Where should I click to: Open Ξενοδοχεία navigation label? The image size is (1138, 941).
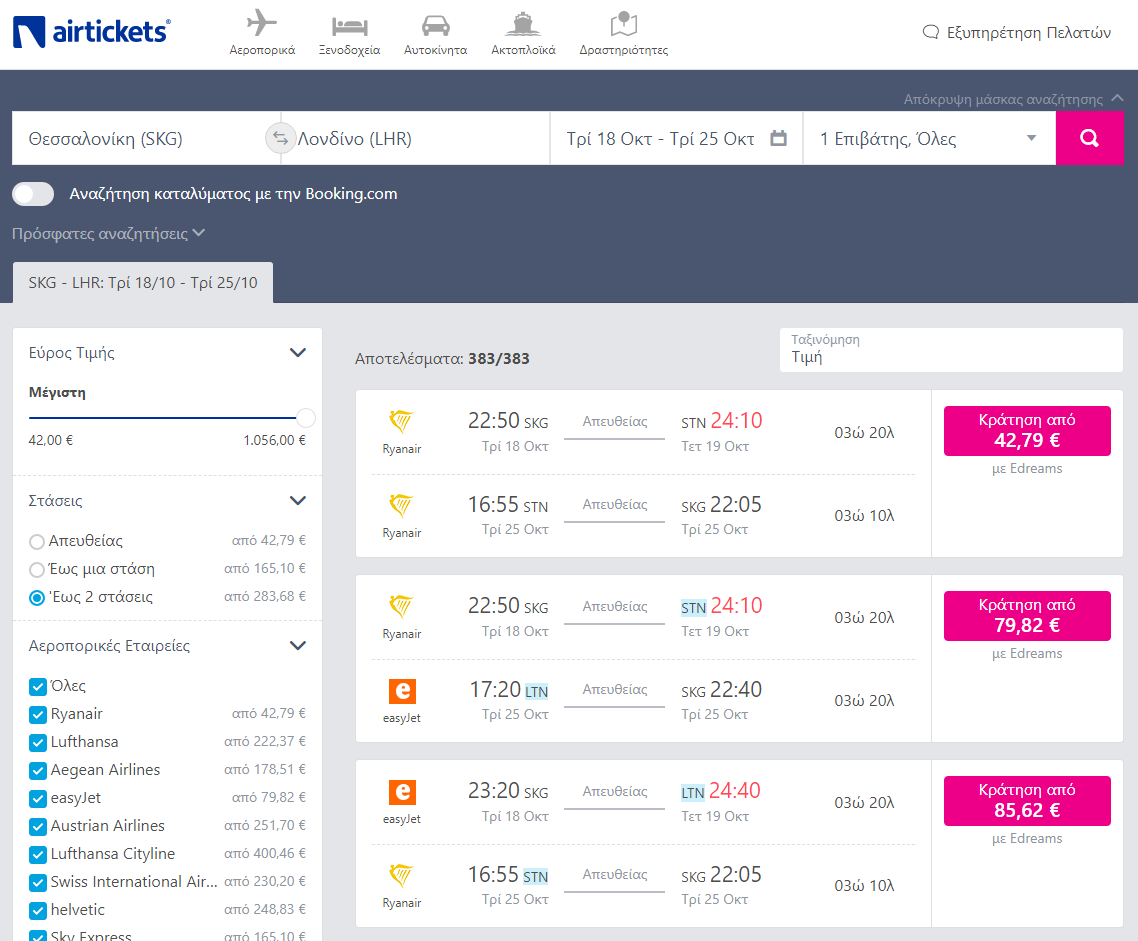coord(349,50)
